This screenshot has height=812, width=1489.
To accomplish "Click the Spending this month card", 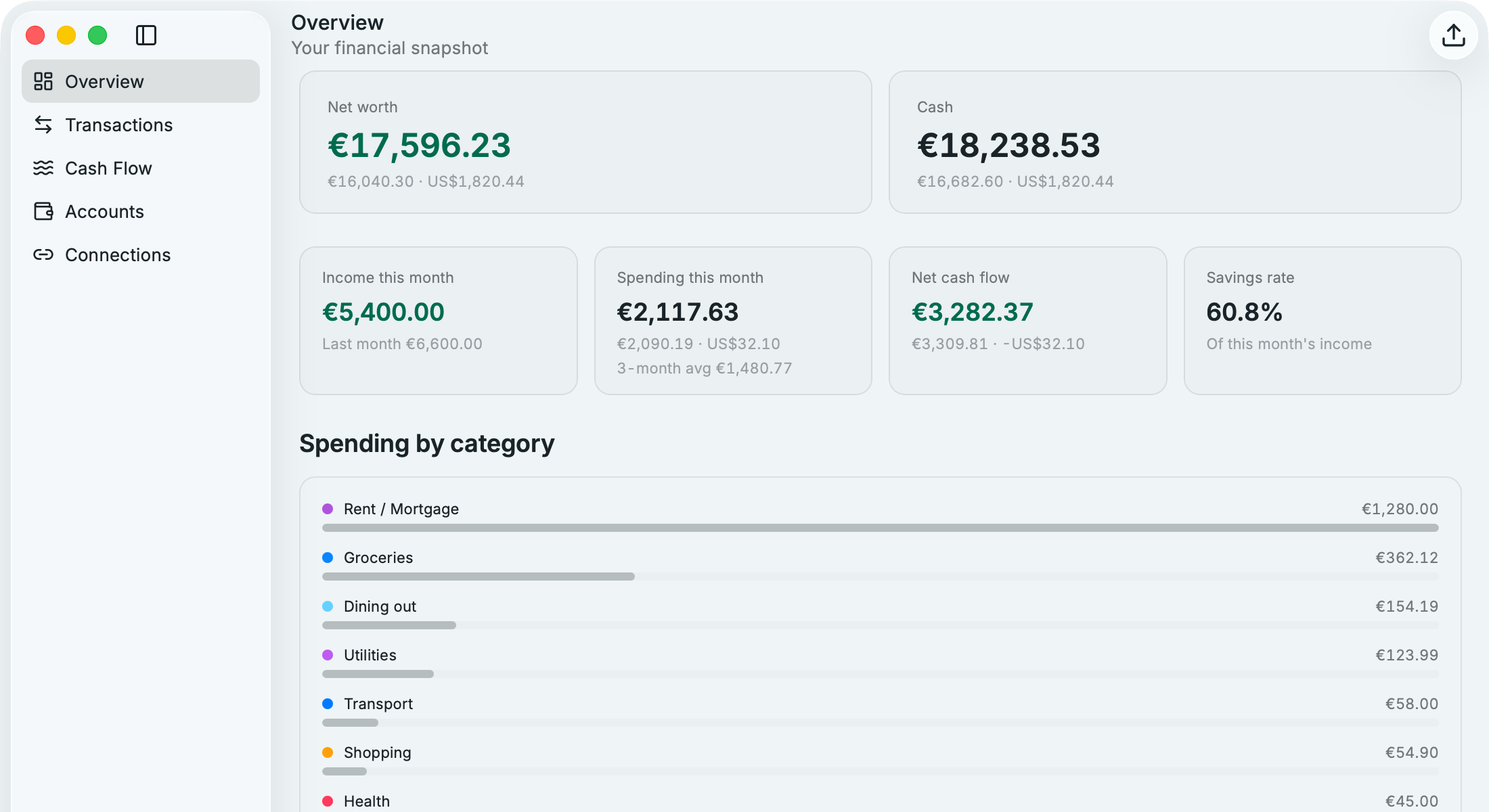I will [x=733, y=321].
